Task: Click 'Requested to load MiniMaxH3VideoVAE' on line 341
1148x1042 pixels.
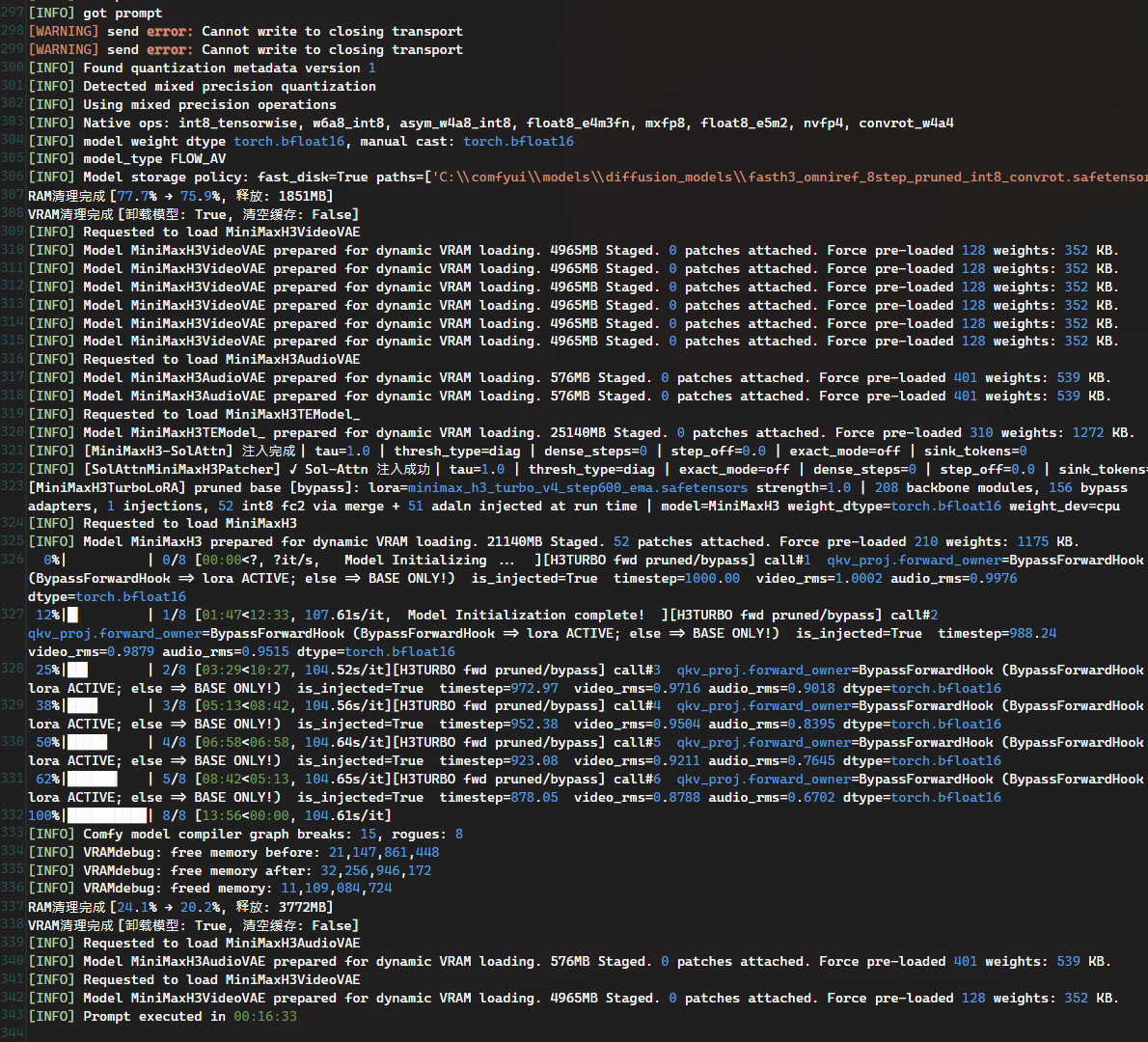Action: point(194,979)
